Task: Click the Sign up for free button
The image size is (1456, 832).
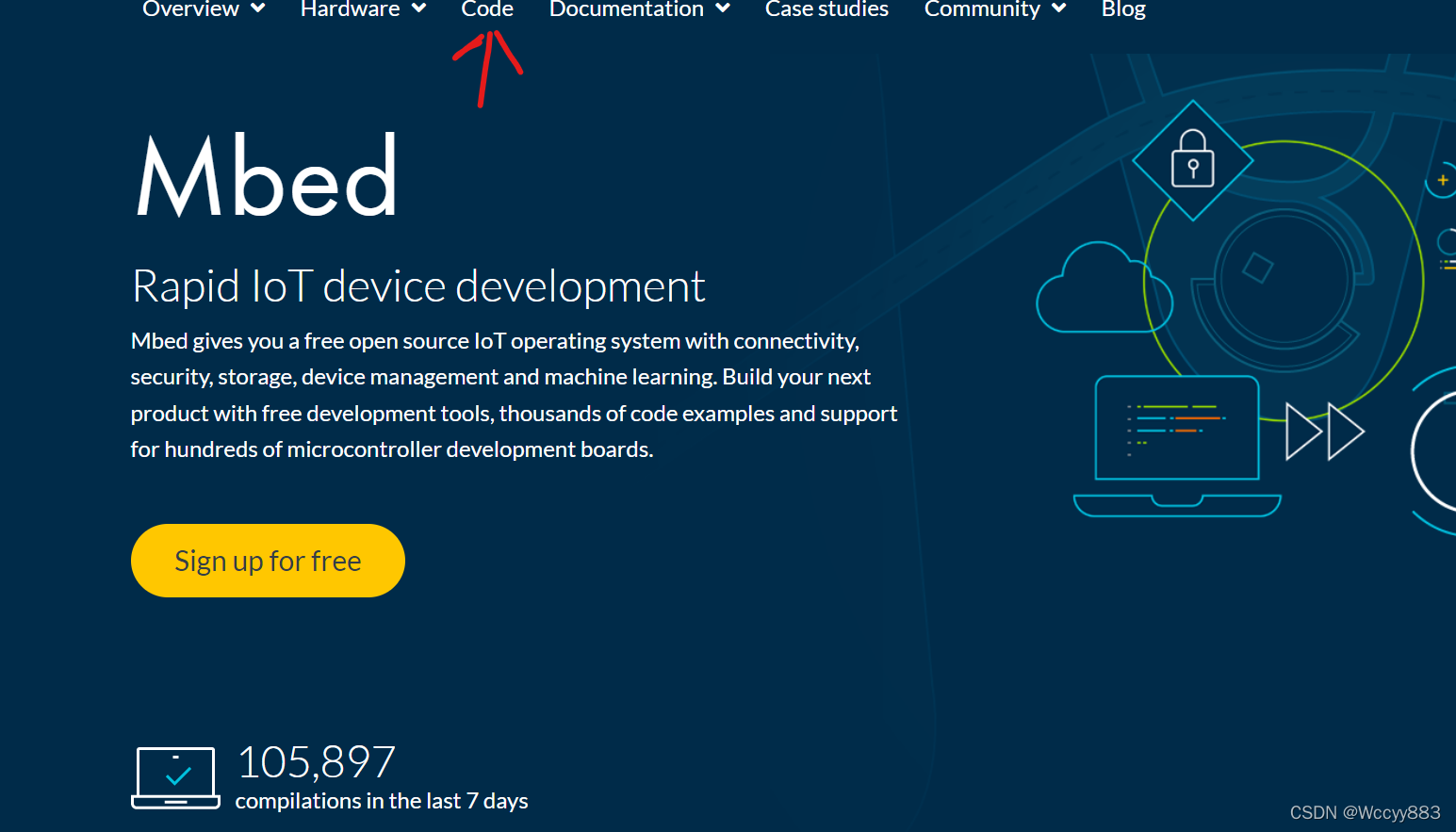Action: point(268,561)
